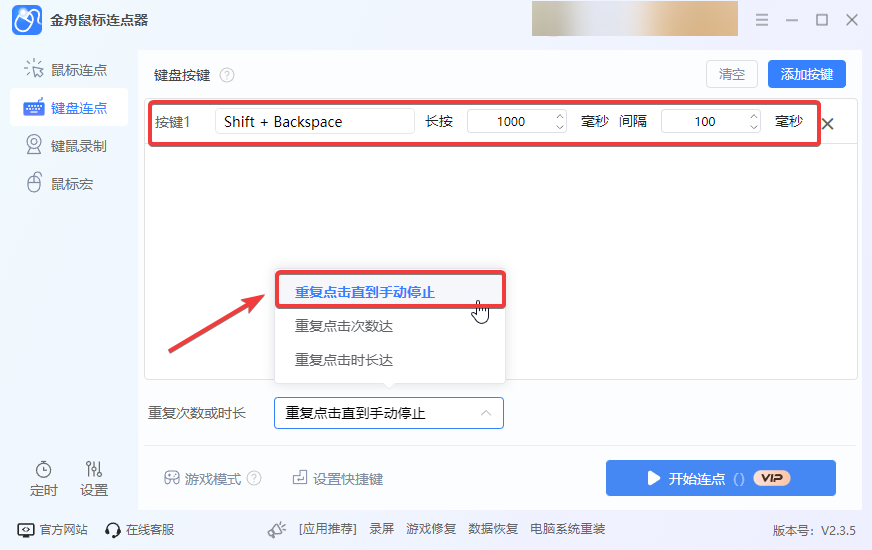Delete 按键1 row with X icon

pyautogui.click(x=828, y=124)
